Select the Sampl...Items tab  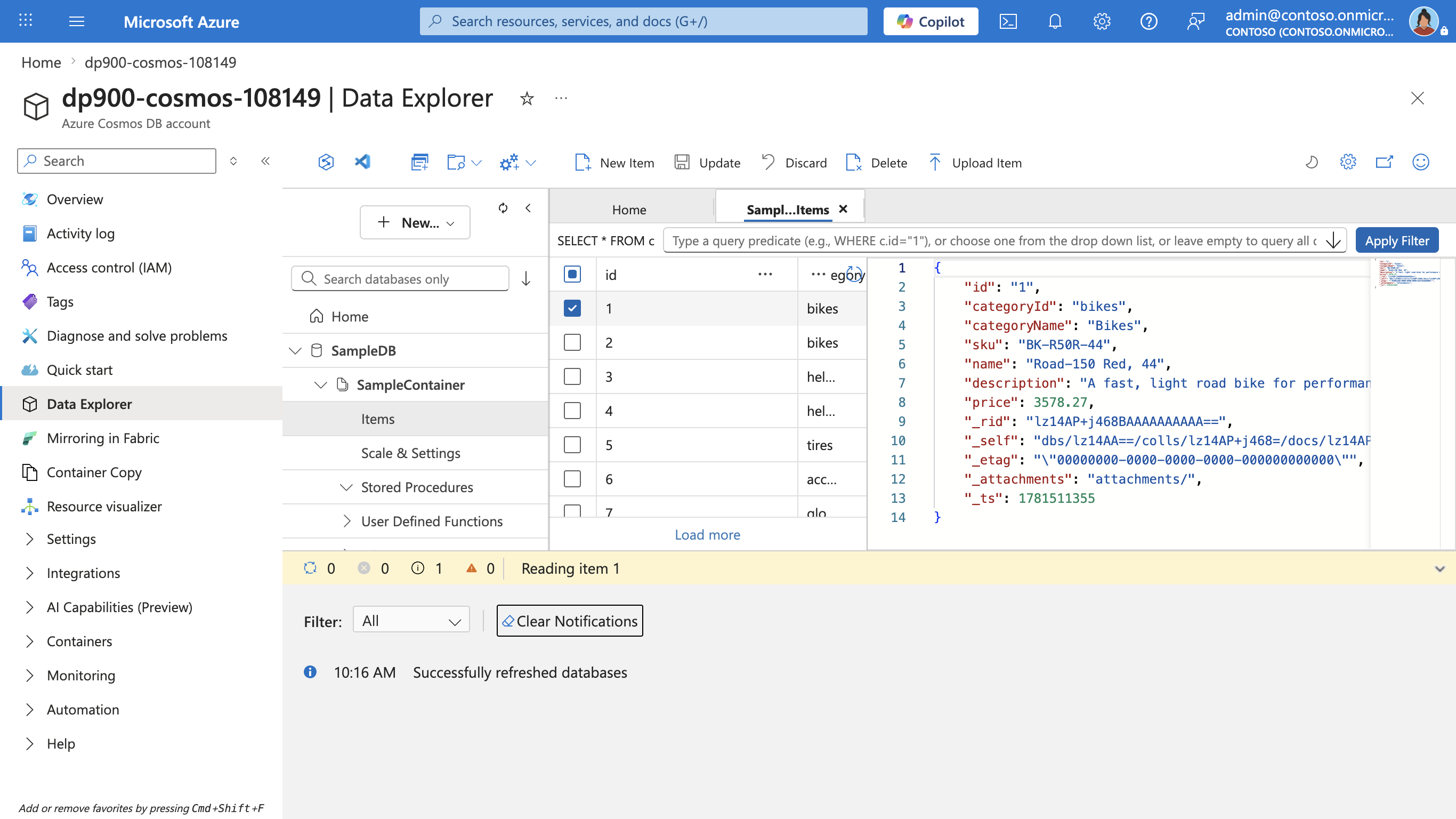[787, 209]
